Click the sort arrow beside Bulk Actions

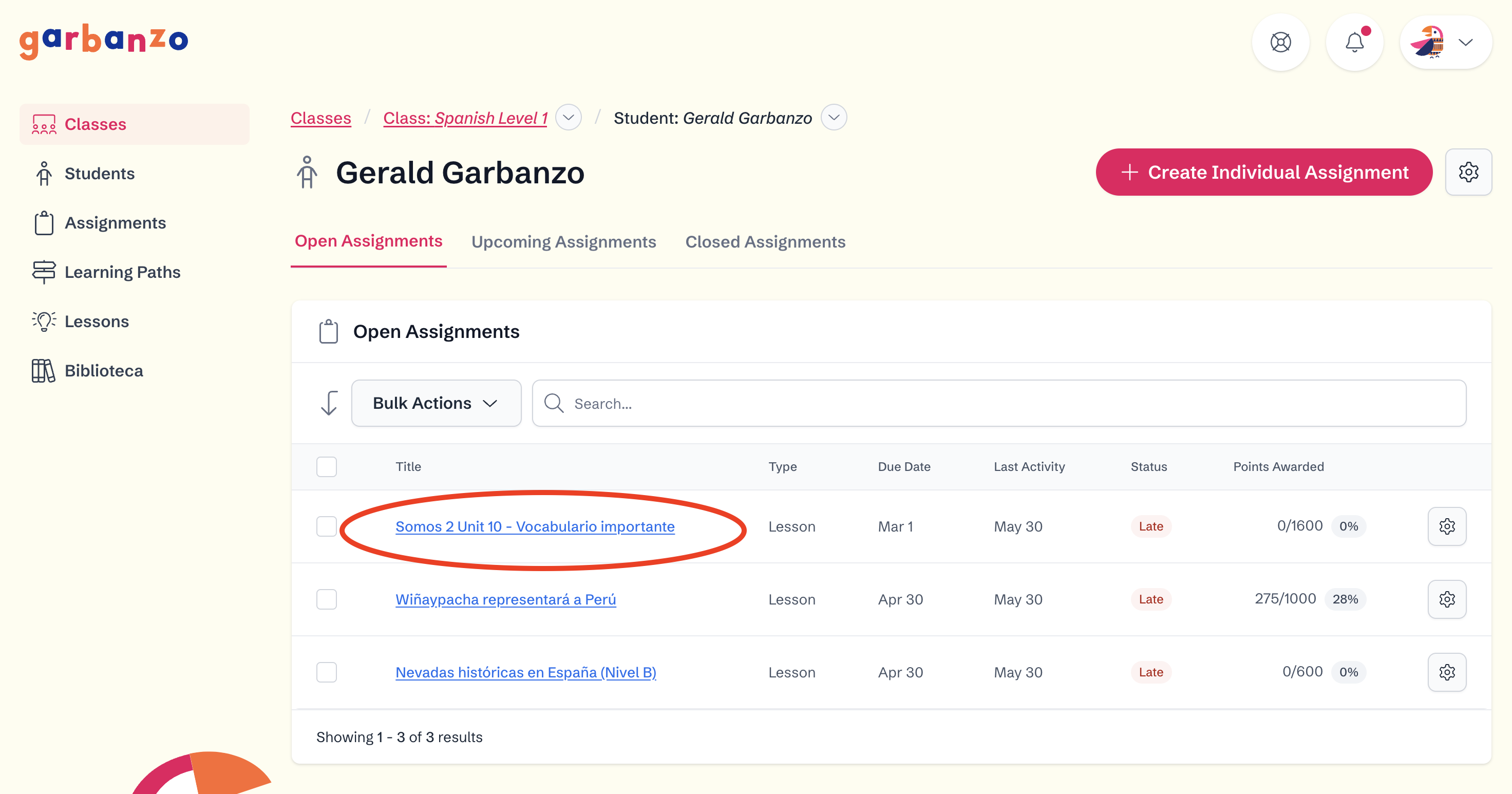click(329, 403)
